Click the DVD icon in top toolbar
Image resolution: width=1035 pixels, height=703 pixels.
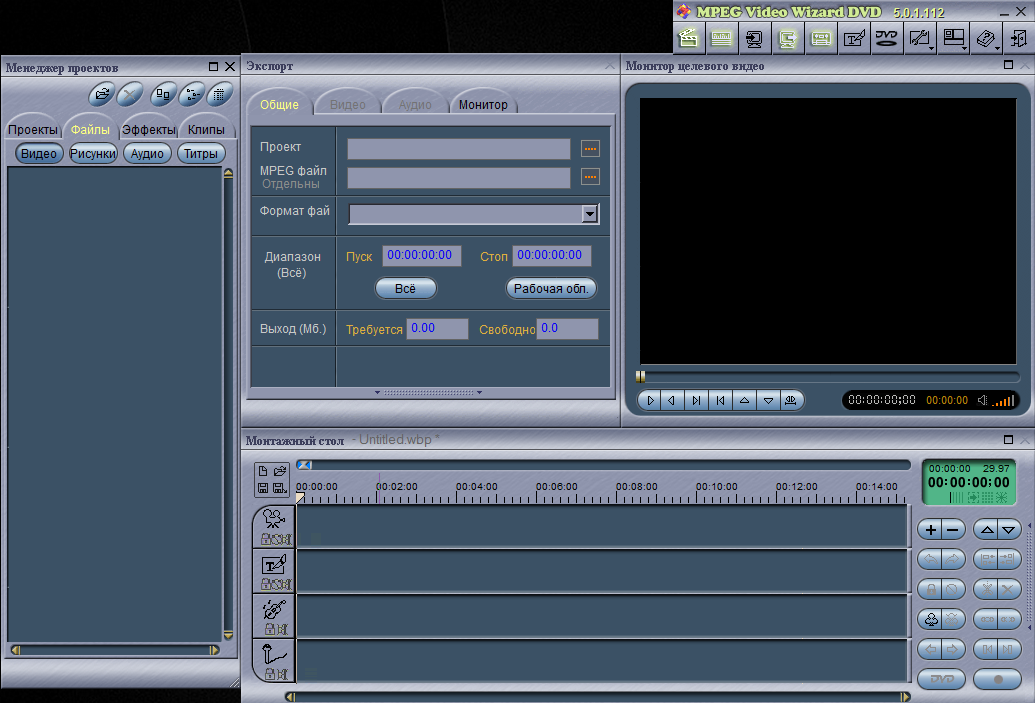point(886,39)
